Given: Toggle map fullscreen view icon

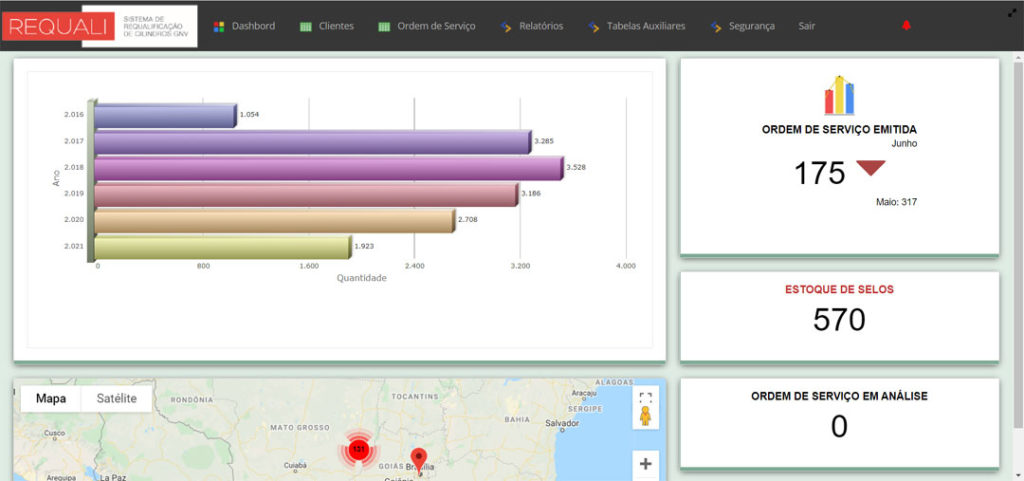Looking at the screenshot, I should pyautogui.click(x=645, y=397).
